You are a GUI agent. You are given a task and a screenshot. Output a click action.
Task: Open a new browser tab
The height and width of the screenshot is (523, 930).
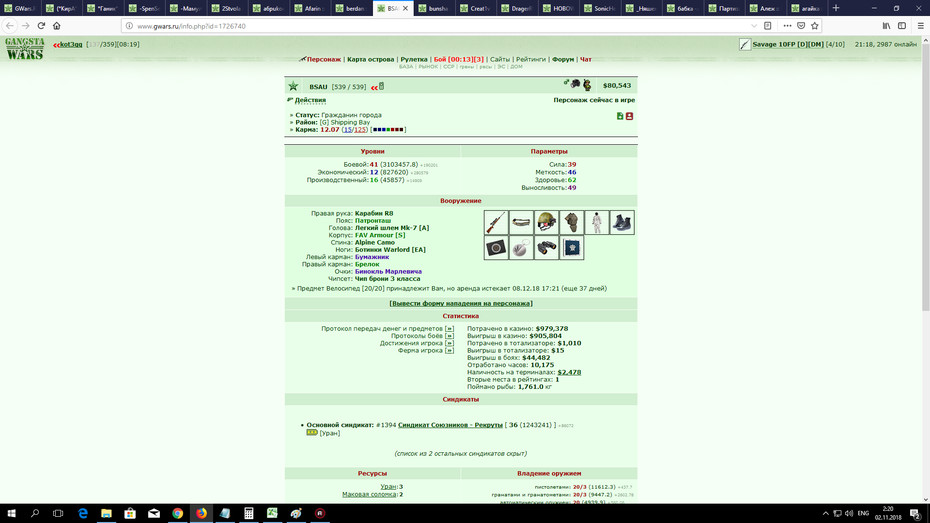[x=836, y=8]
